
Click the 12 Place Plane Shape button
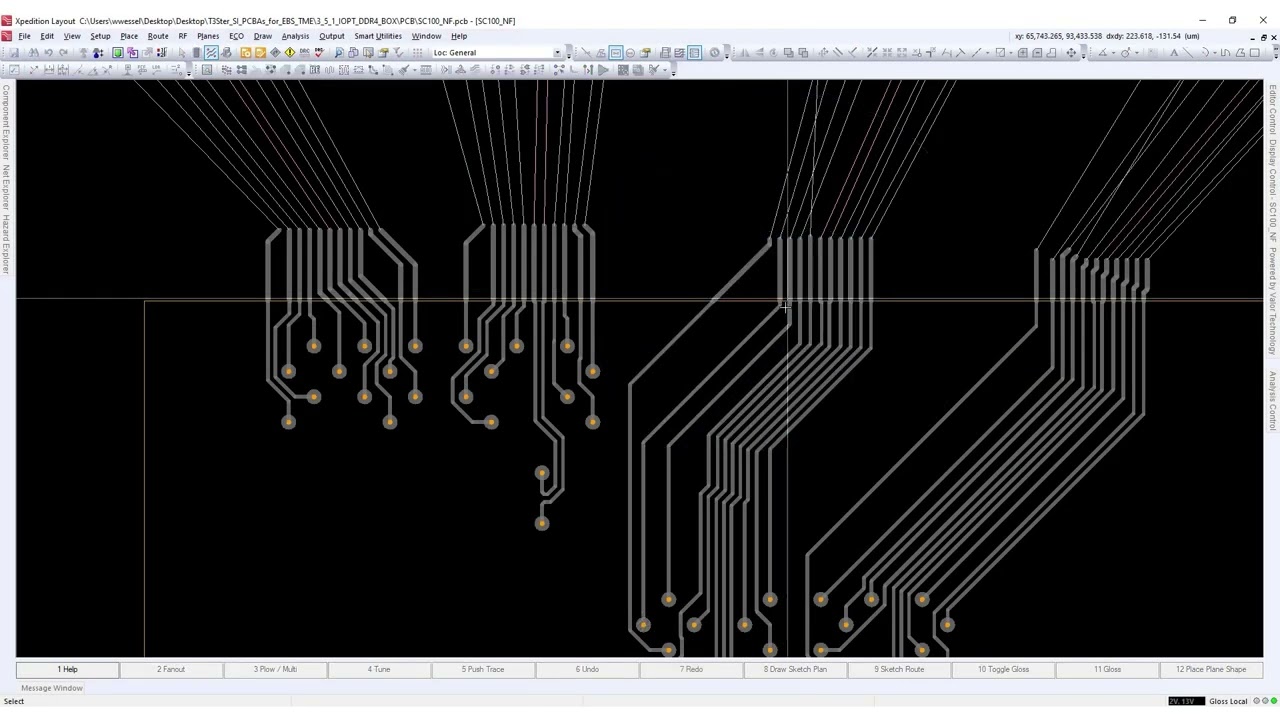coord(1211,669)
